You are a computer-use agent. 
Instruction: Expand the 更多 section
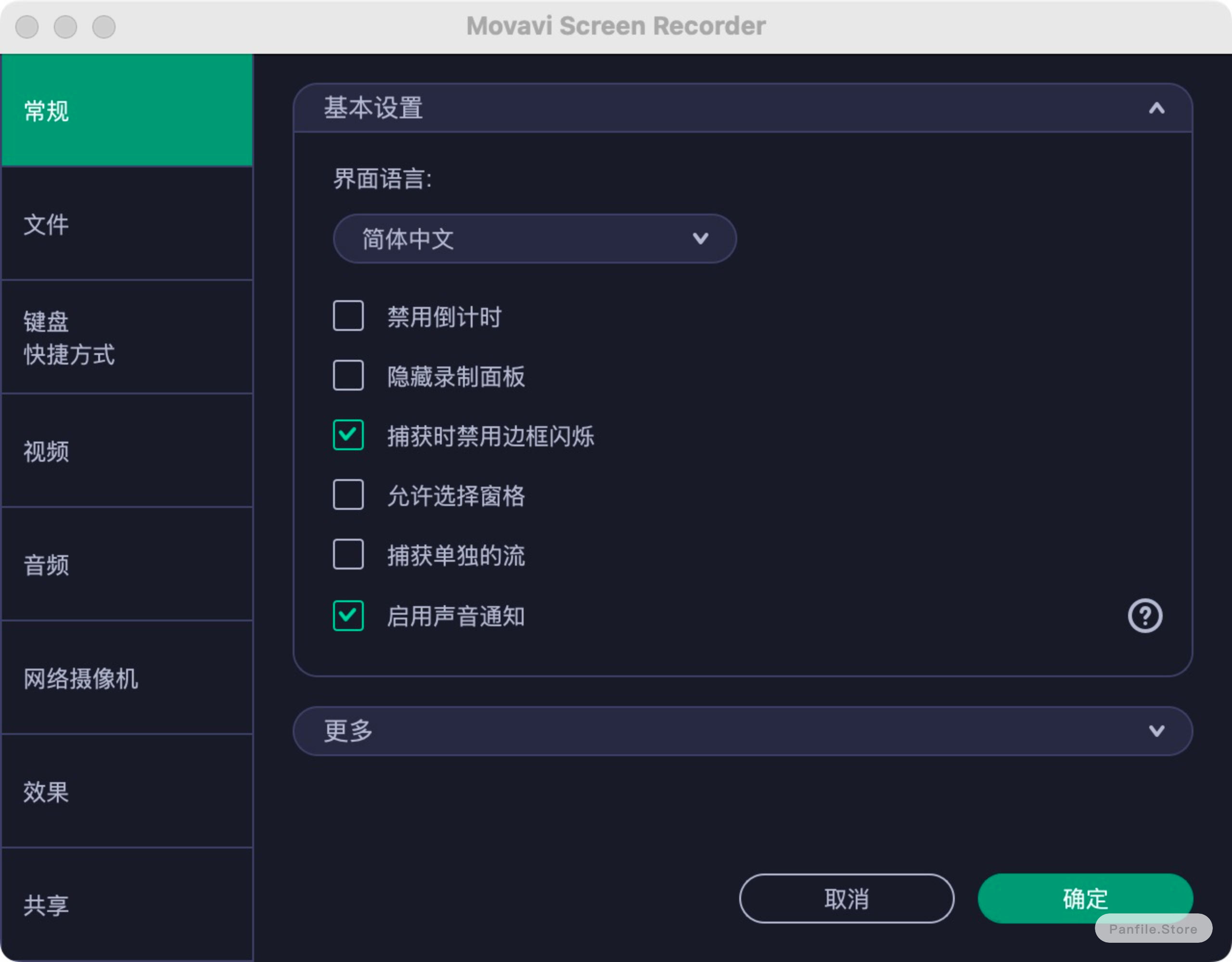tap(743, 731)
